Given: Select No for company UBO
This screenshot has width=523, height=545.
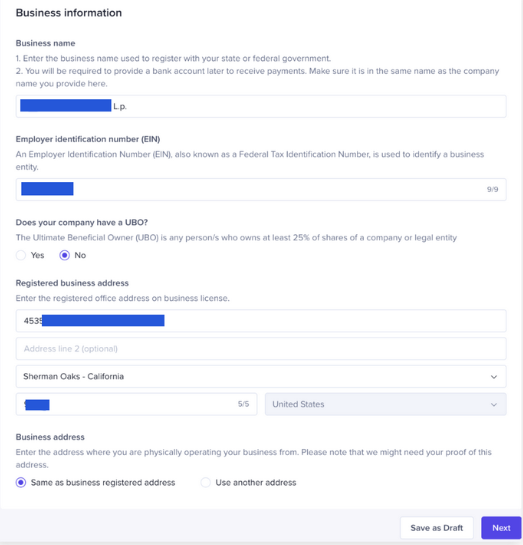Looking at the screenshot, I should [64, 255].
